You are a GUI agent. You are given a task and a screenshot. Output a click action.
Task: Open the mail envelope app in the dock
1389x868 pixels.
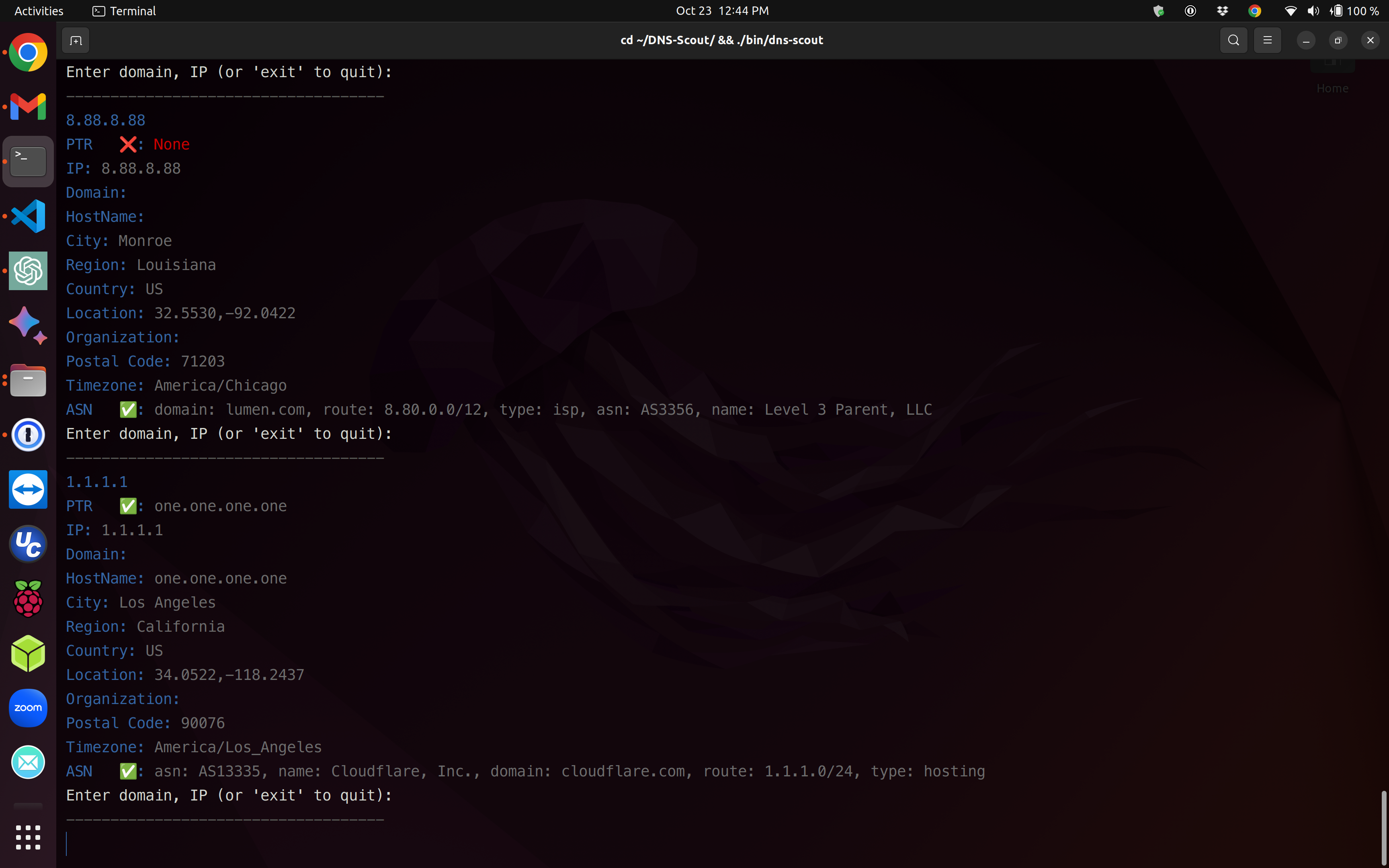pyautogui.click(x=28, y=762)
